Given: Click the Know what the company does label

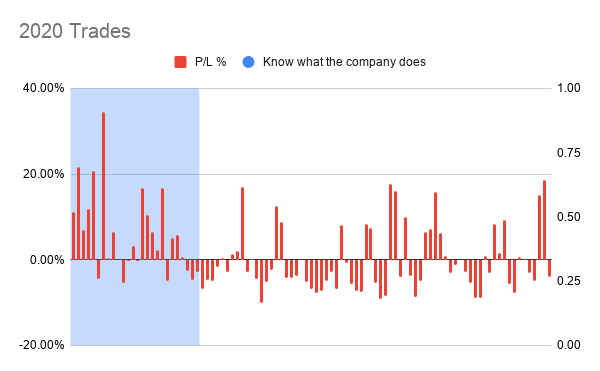Looking at the screenshot, I should click(344, 62).
